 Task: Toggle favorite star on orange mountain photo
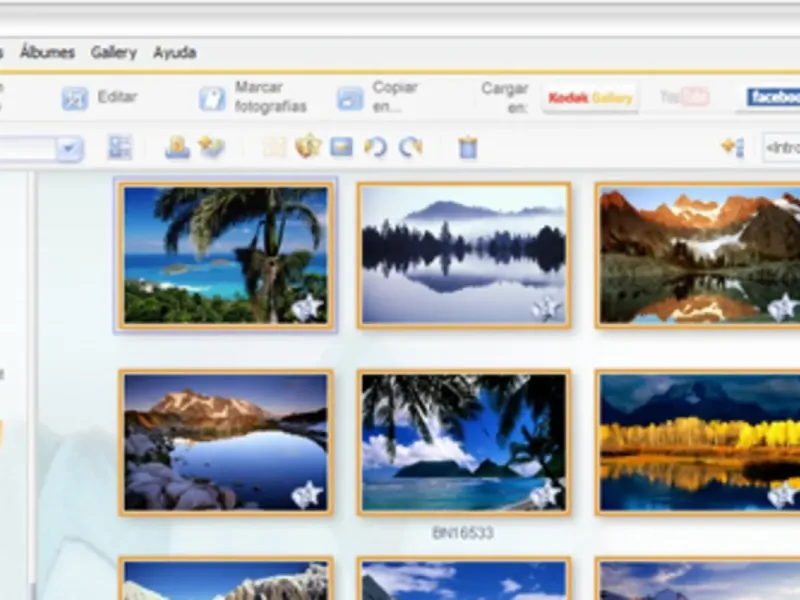[783, 309]
